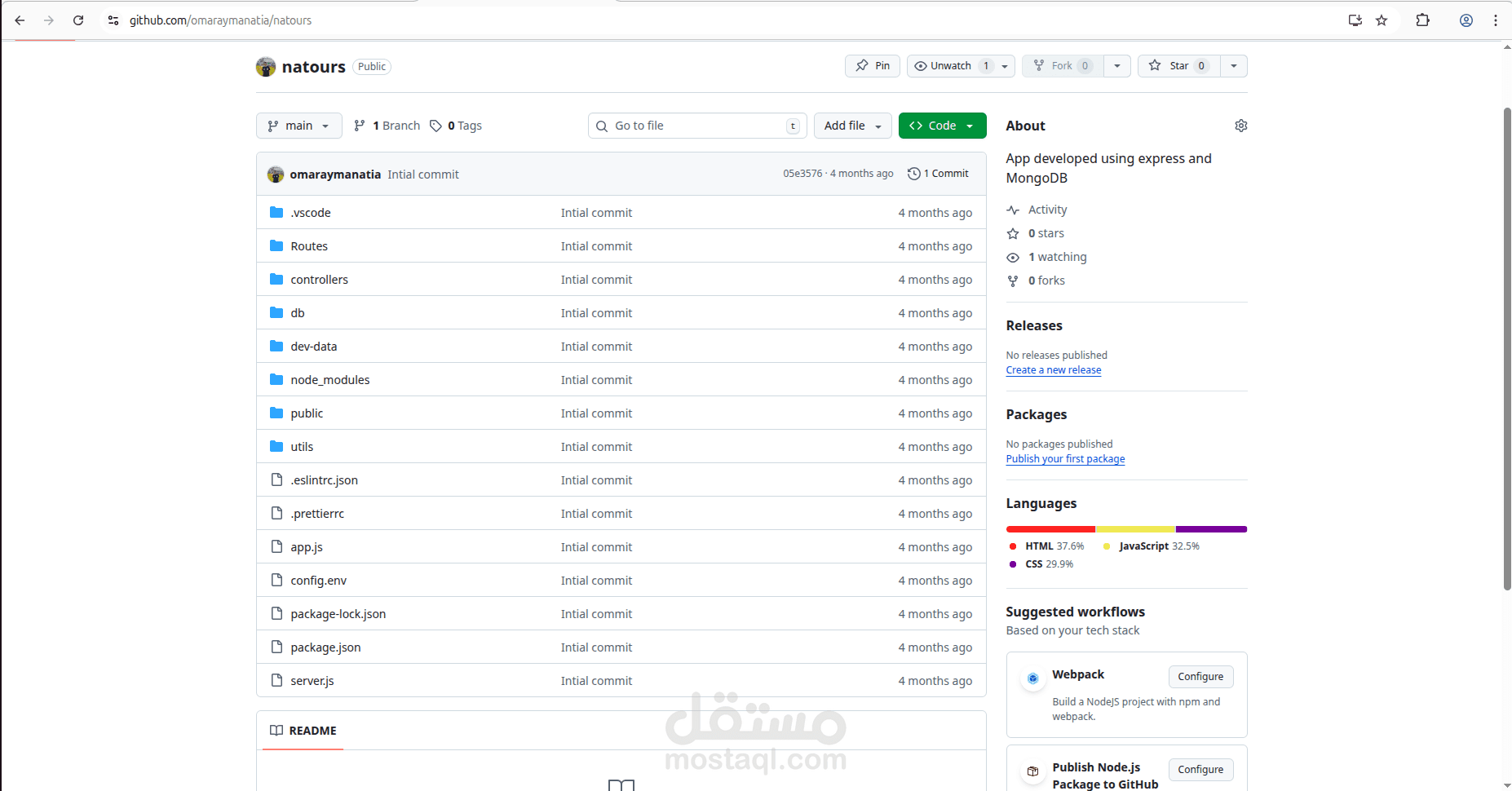Open .prettierrc file
The width and height of the screenshot is (1512, 791).
pos(317,514)
